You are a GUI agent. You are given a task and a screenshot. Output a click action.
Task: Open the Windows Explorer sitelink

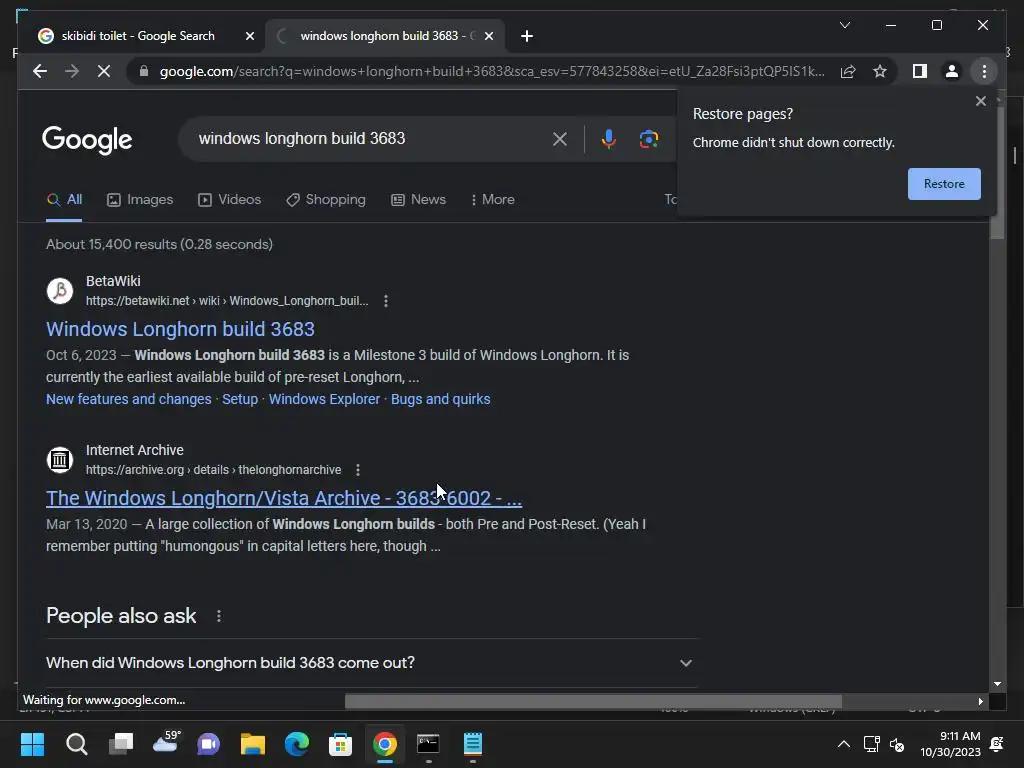pos(324,399)
